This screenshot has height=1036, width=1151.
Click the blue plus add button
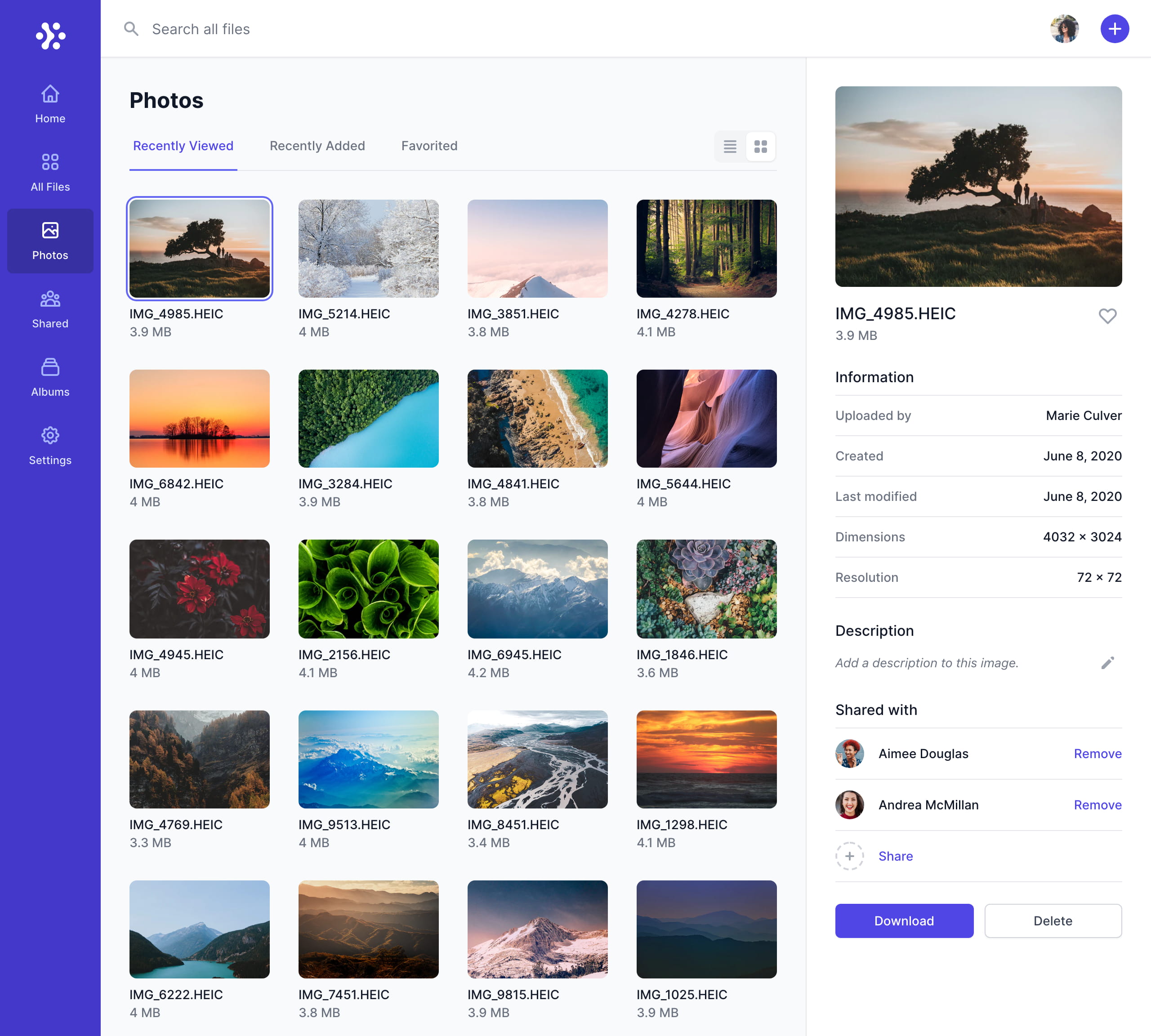[x=1114, y=29]
